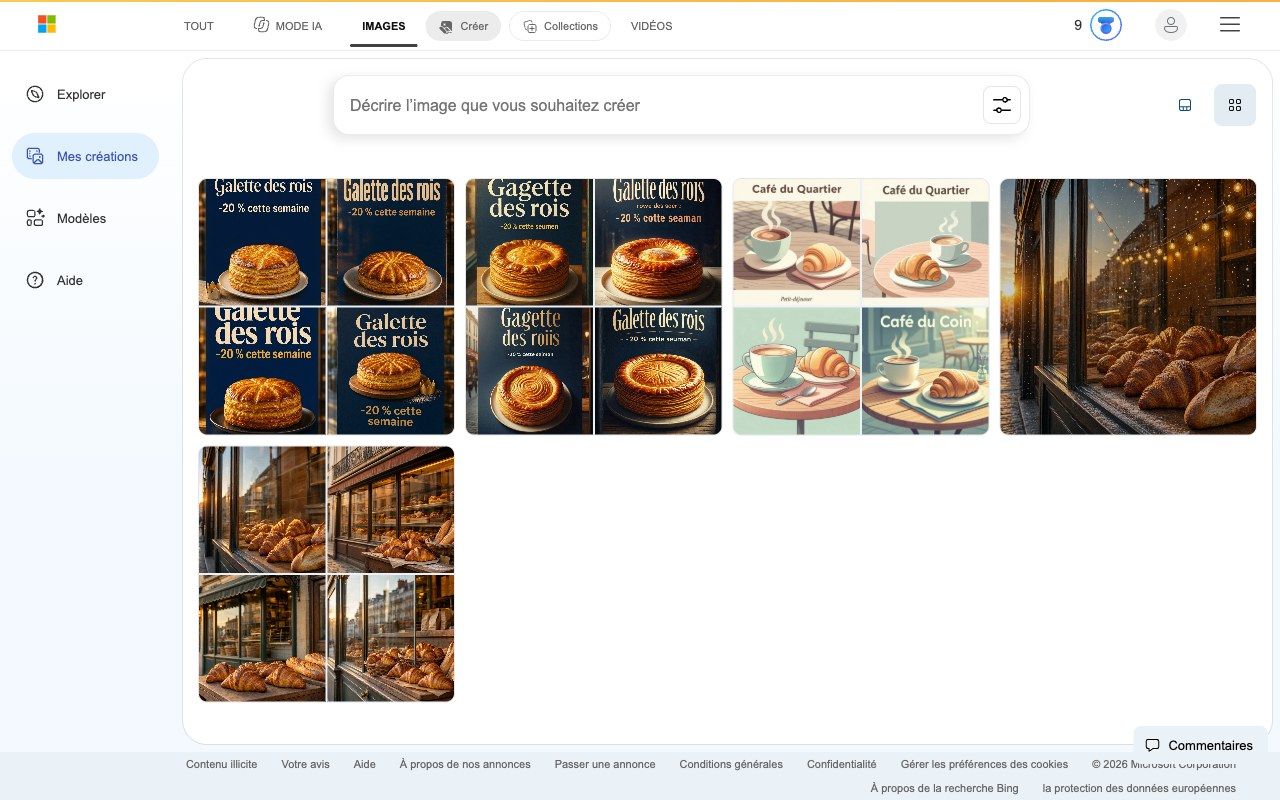The width and height of the screenshot is (1280, 800).
Task: Open À propos de nos annonces link
Action: coord(465,764)
